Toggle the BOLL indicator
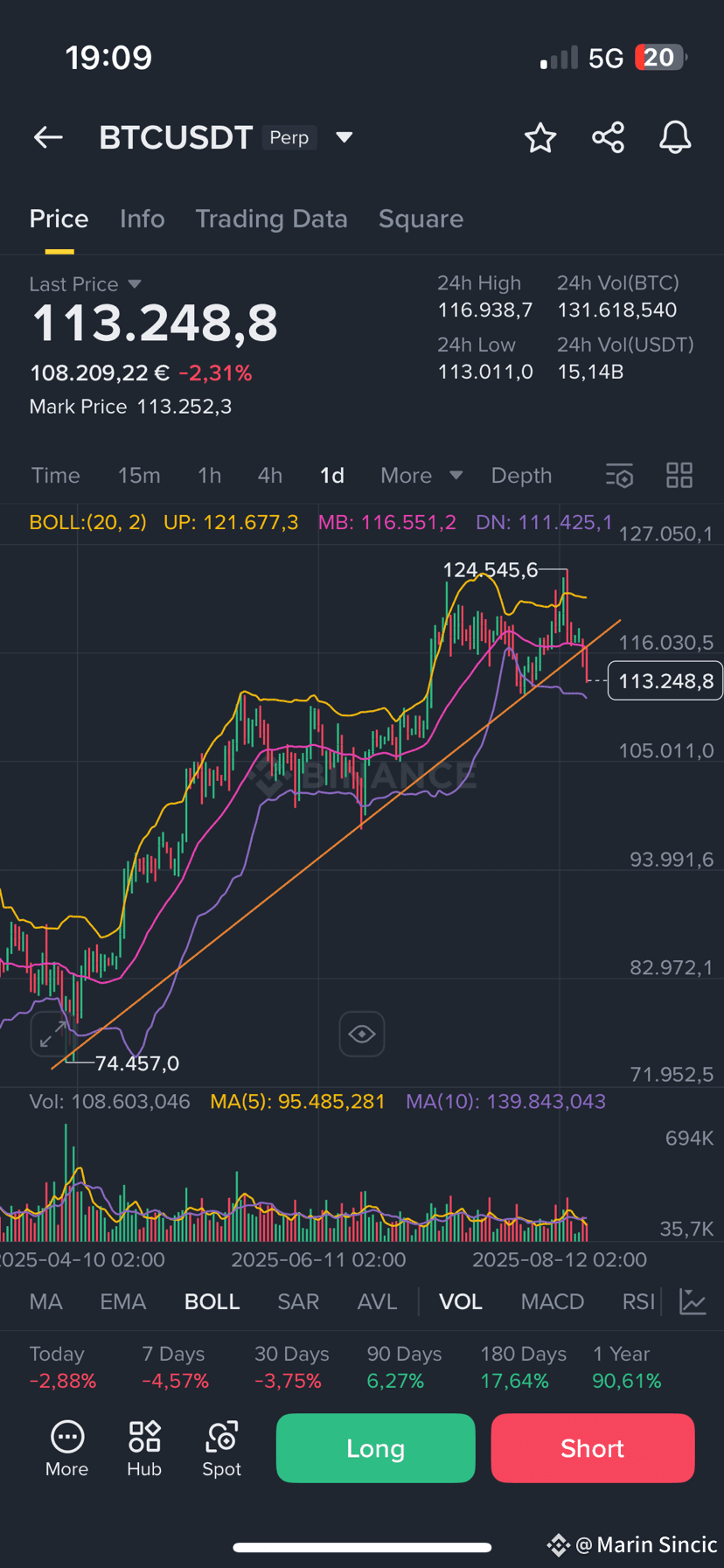Image resolution: width=724 pixels, height=1568 pixels. click(212, 1301)
